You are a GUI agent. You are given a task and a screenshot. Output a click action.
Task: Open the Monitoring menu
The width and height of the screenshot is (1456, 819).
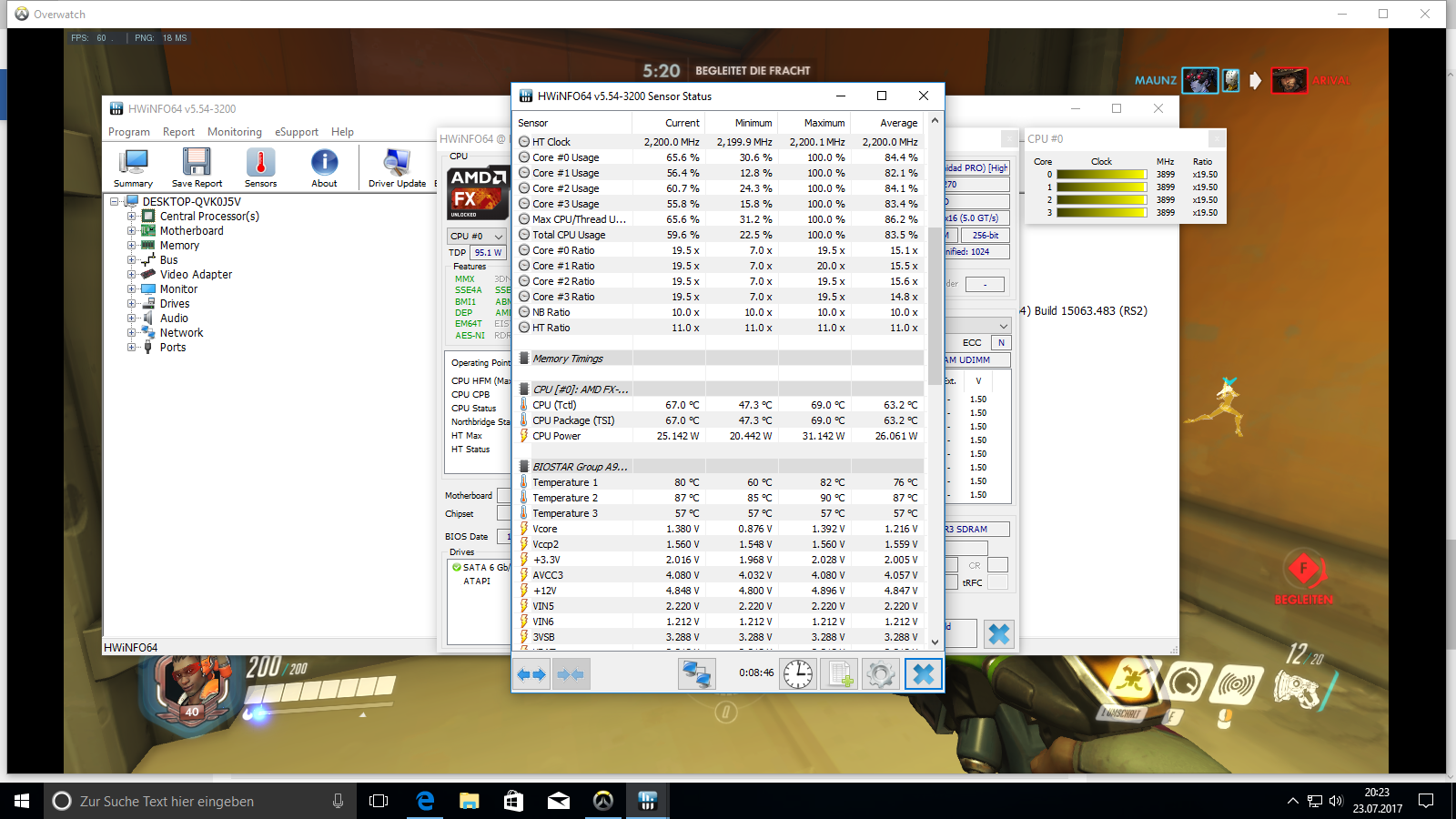coord(234,132)
